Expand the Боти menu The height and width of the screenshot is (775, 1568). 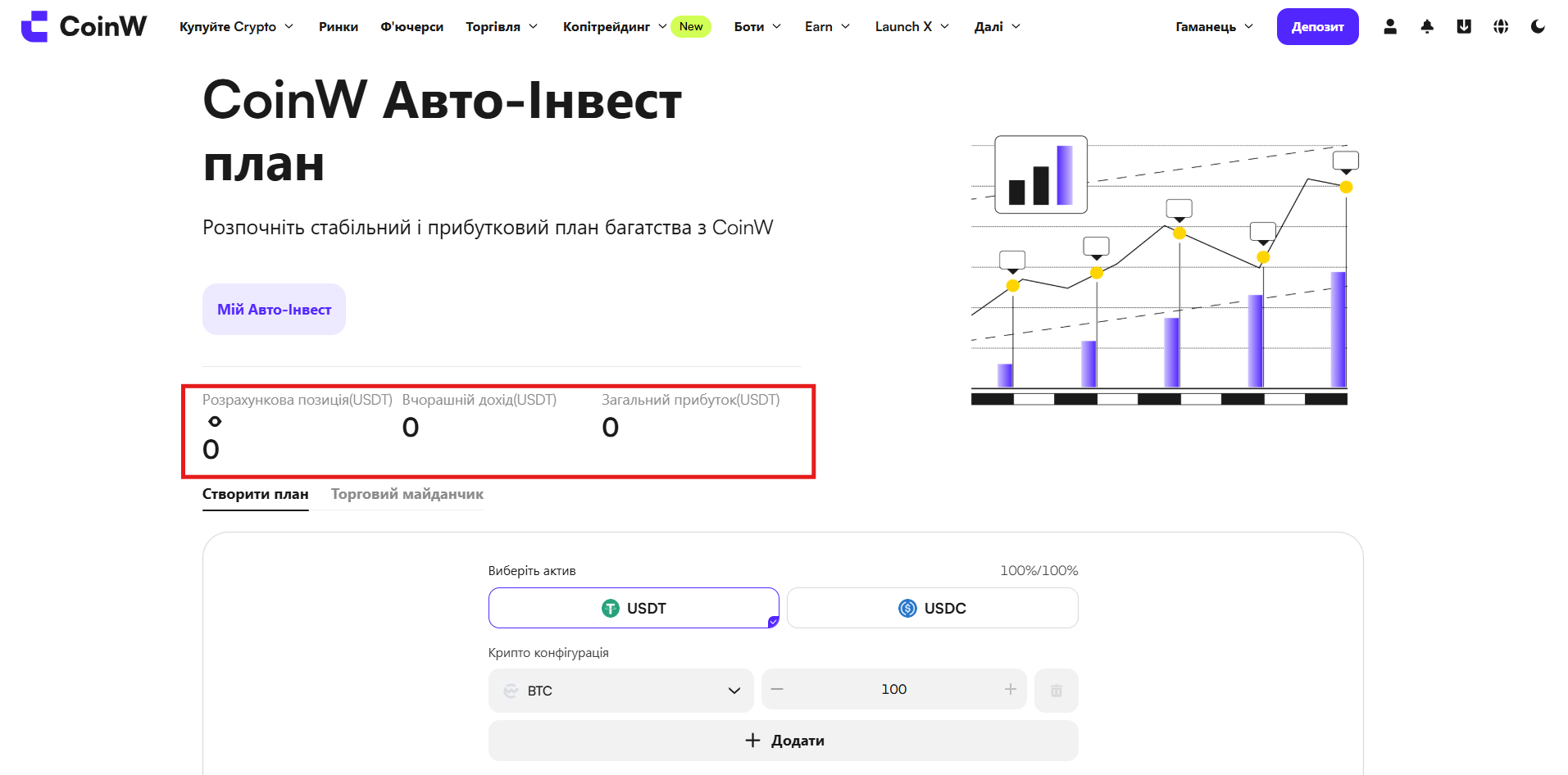pos(757,26)
